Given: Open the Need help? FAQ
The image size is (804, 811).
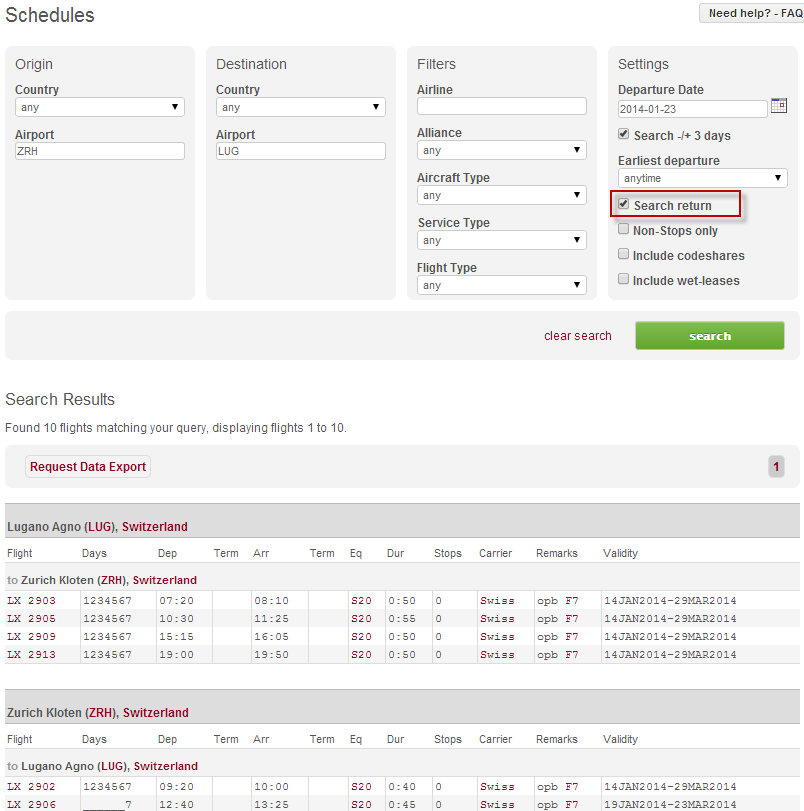Looking at the screenshot, I should (x=750, y=13).
